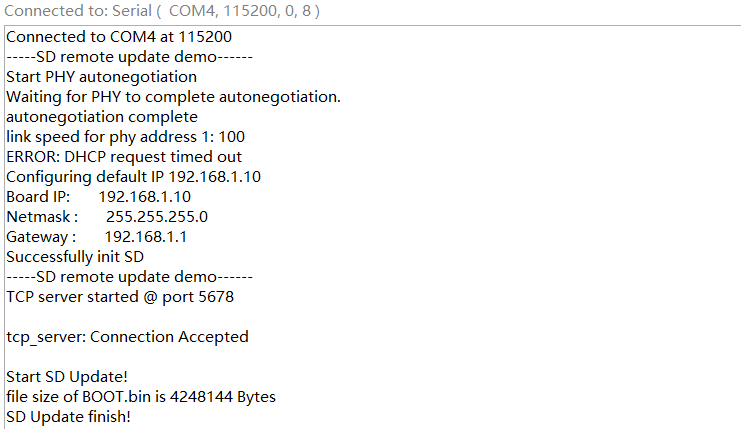741x429 pixels.
Task: Click the Serial COM4 connection status header
Action: coord(162,11)
